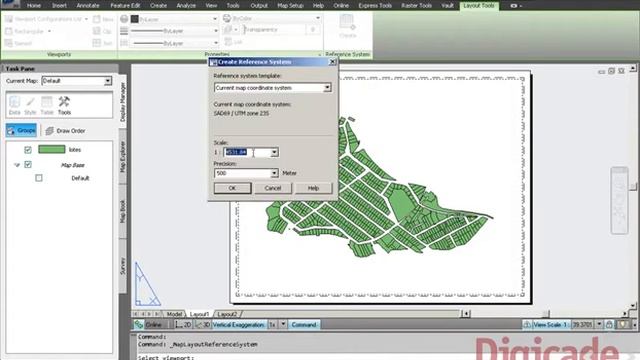Switch to 3D view mode

[202, 324]
